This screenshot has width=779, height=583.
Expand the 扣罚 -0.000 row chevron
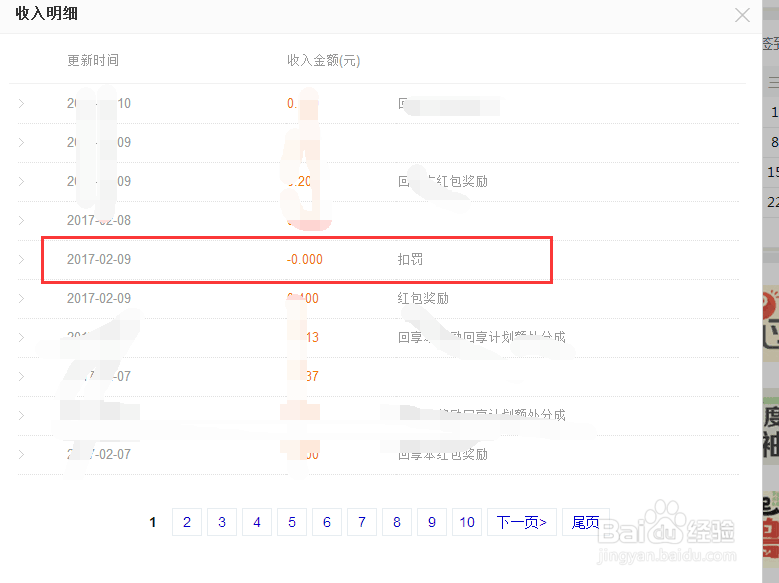[21, 259]
